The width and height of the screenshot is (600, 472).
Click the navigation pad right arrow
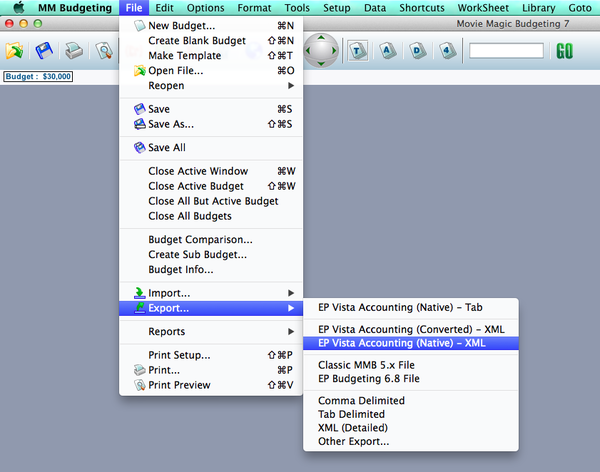click(x=334, y=51)
